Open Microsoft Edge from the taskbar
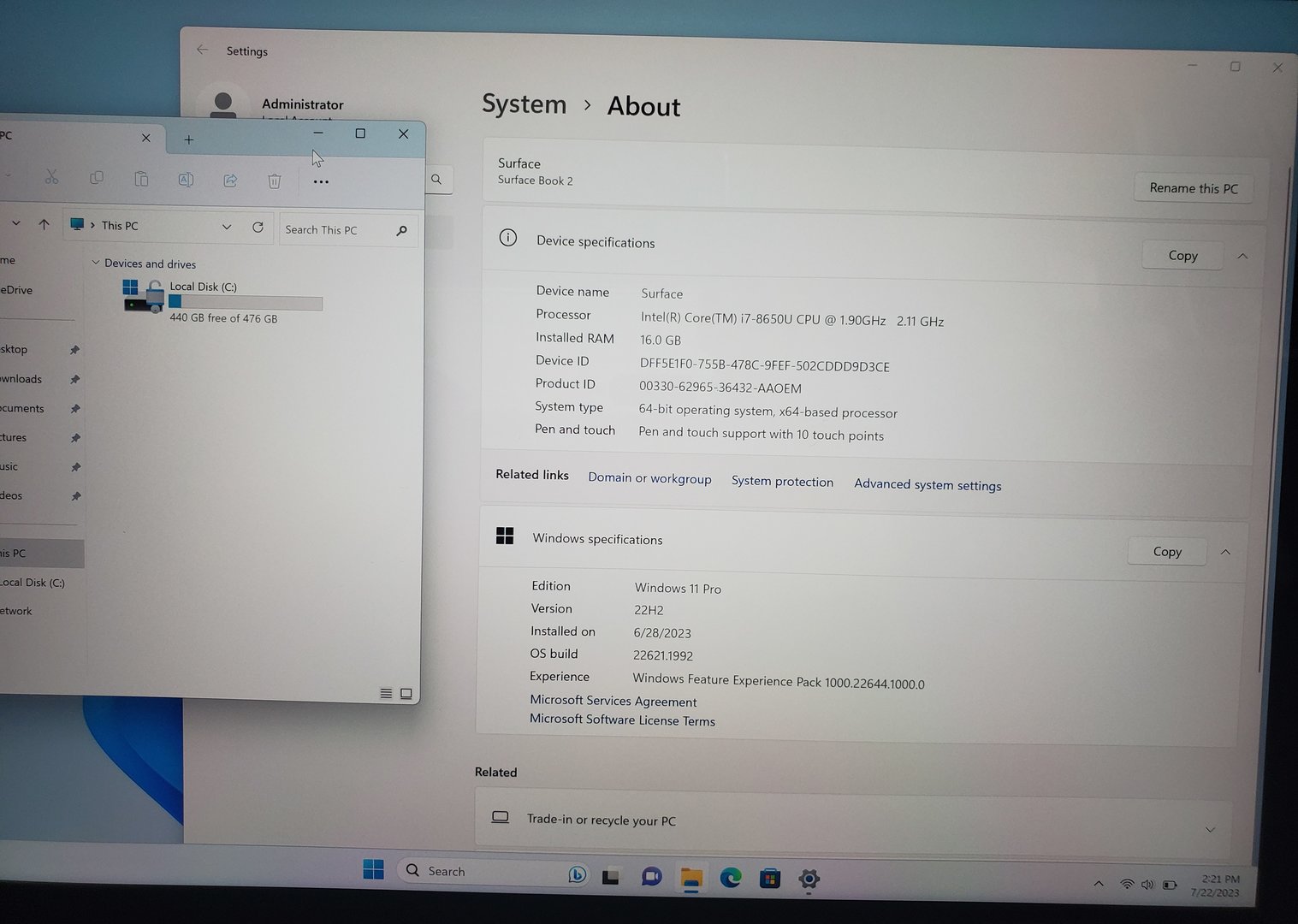 click(x=730, y=877)
